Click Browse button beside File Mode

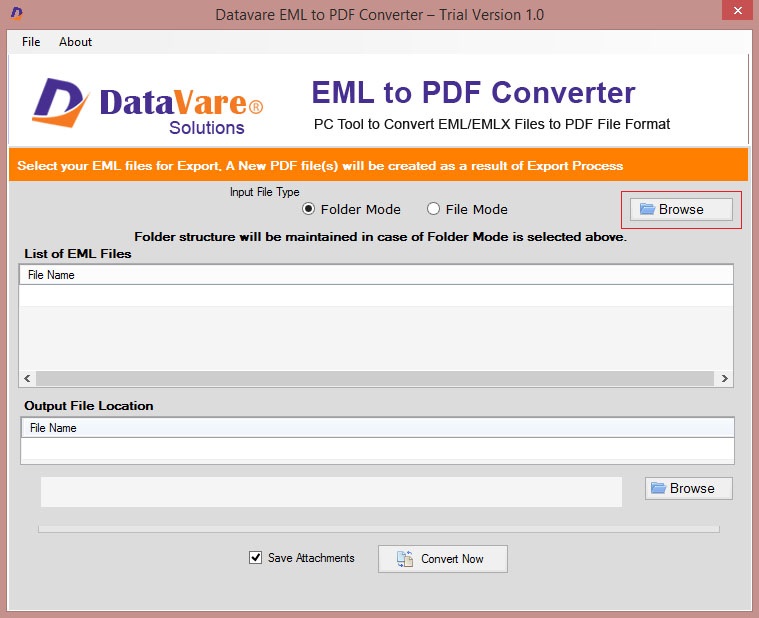pyautogui.click(x=681, y=210)
